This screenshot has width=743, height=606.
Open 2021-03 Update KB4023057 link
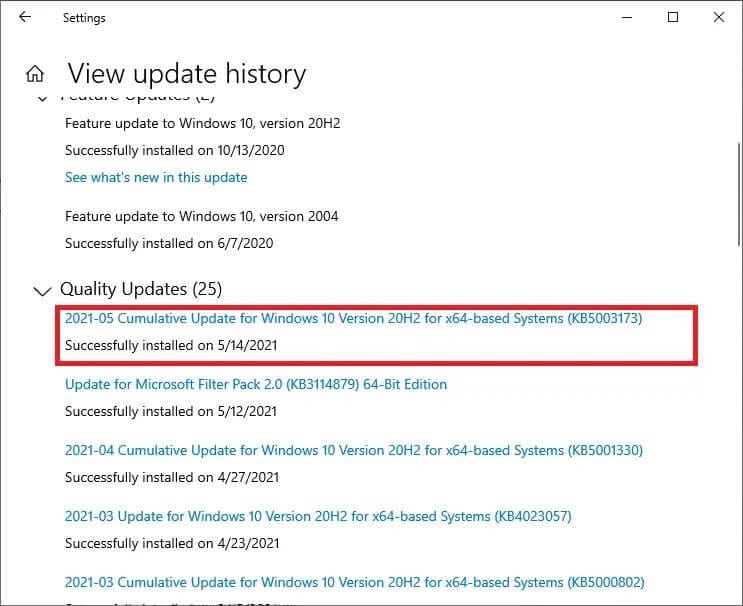pyautogui.click(x=318, y=516)
